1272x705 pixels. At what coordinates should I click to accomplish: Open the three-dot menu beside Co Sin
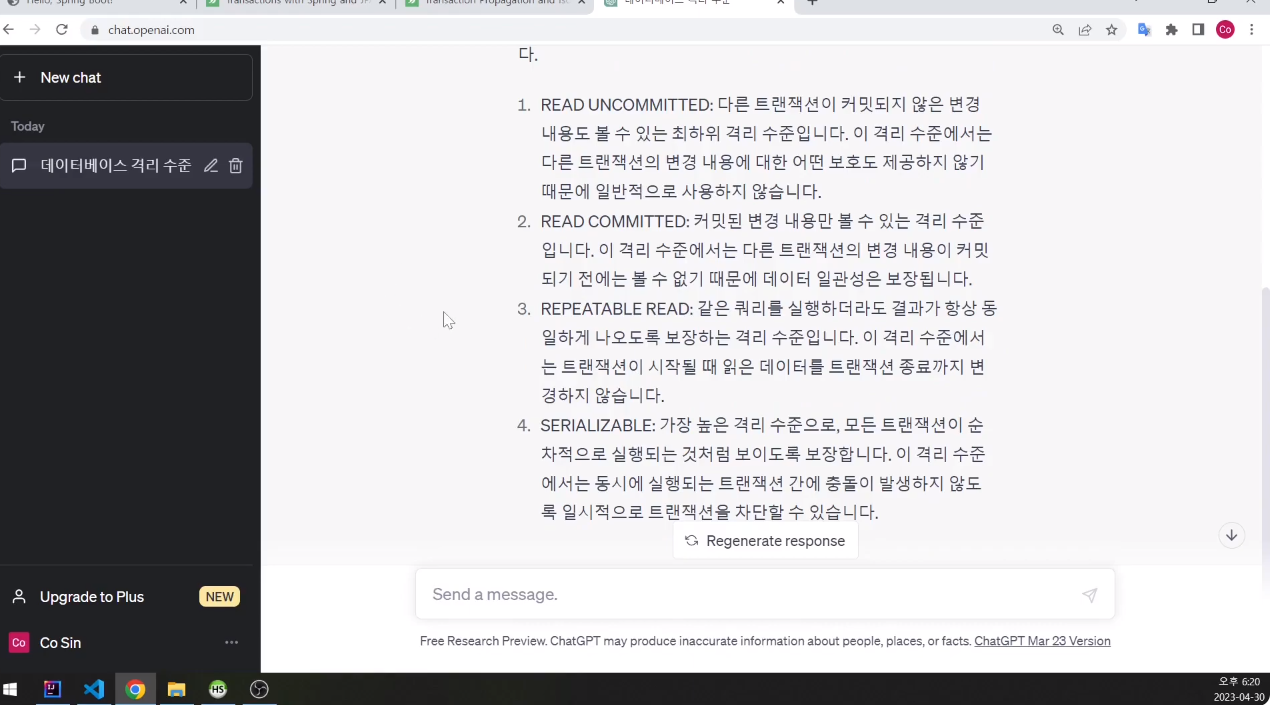click(232, 643)
